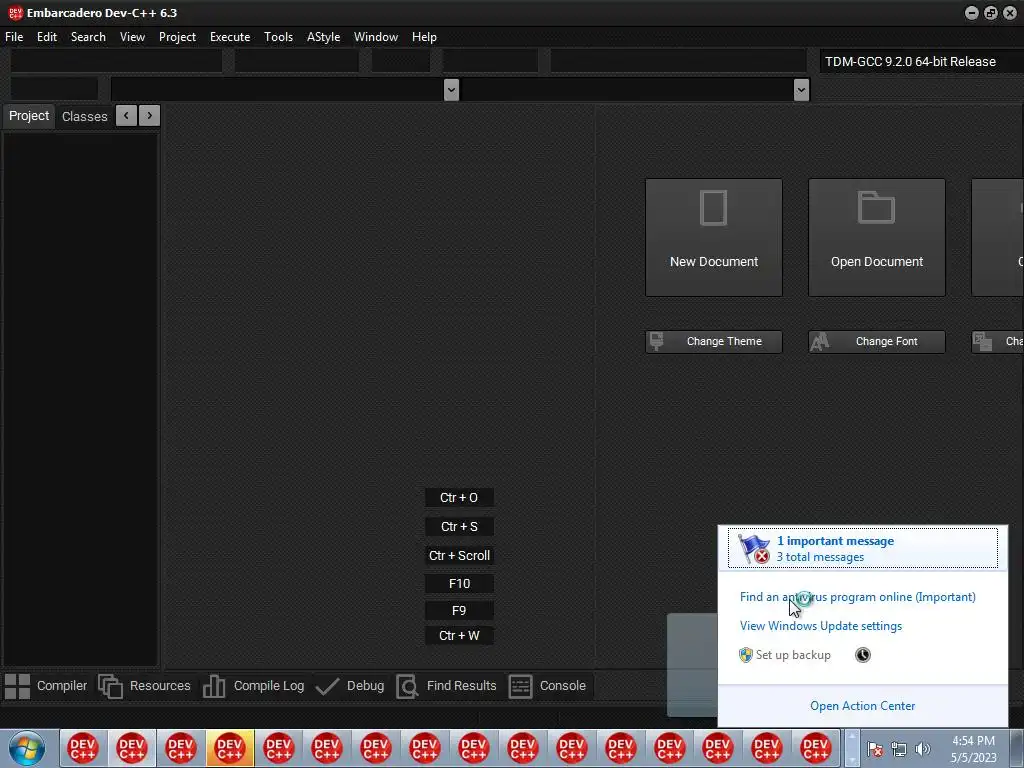Click the Show Desktop strip beside the clock
This screenshot has width=1024, height=768.
pos(1017,748)
